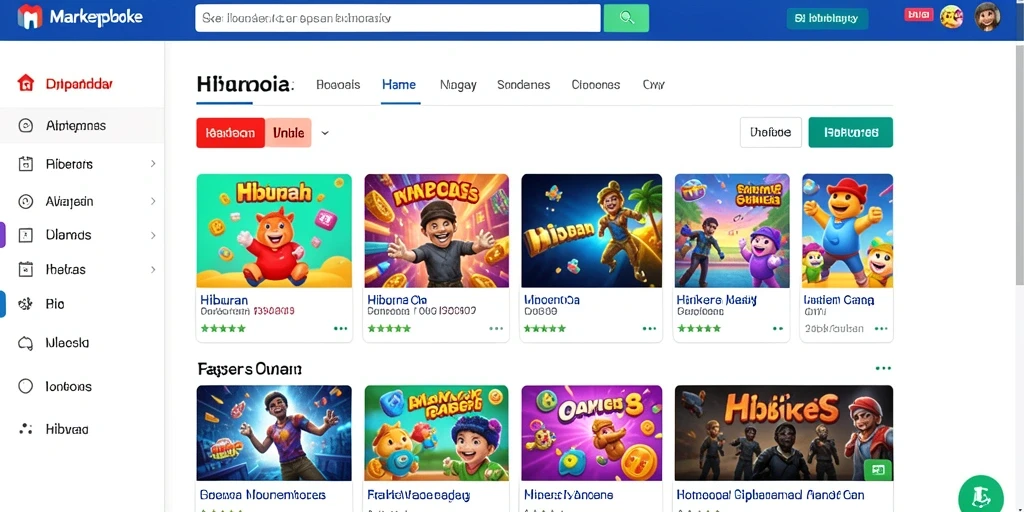
Task: Click green floating button at bottom right
Action: 981,494
